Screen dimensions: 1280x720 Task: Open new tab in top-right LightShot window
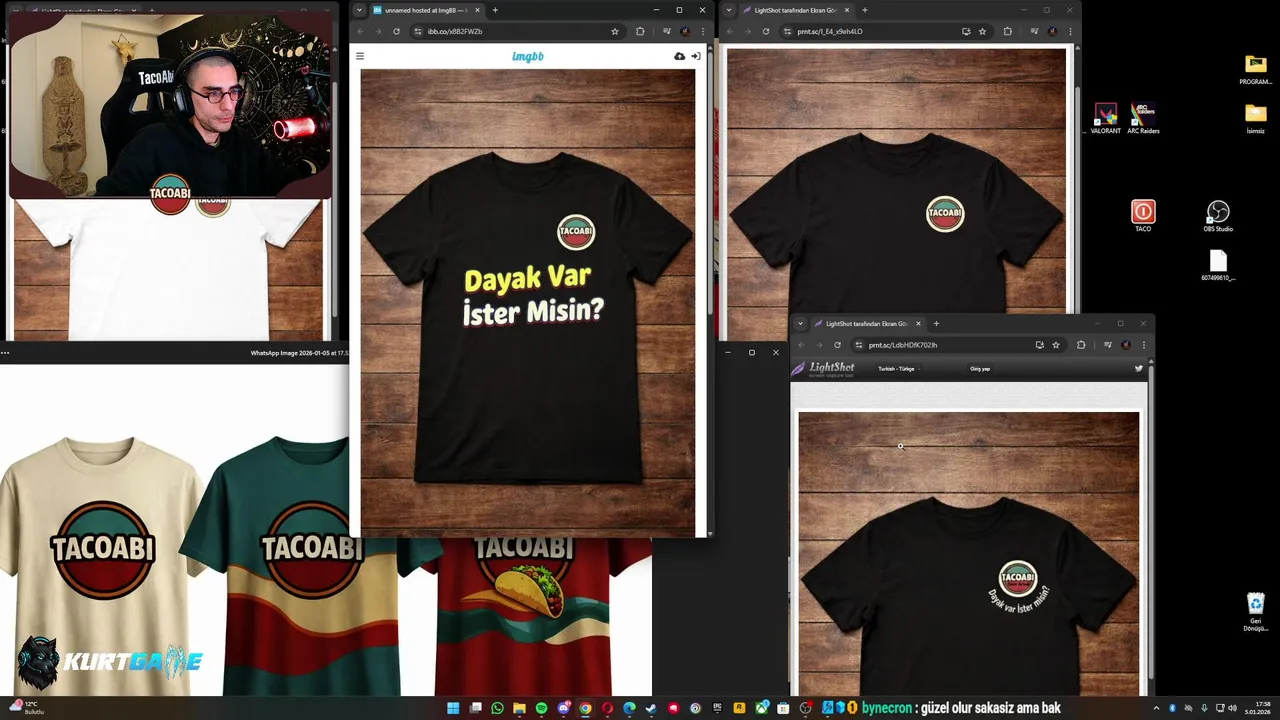point(865,10)
